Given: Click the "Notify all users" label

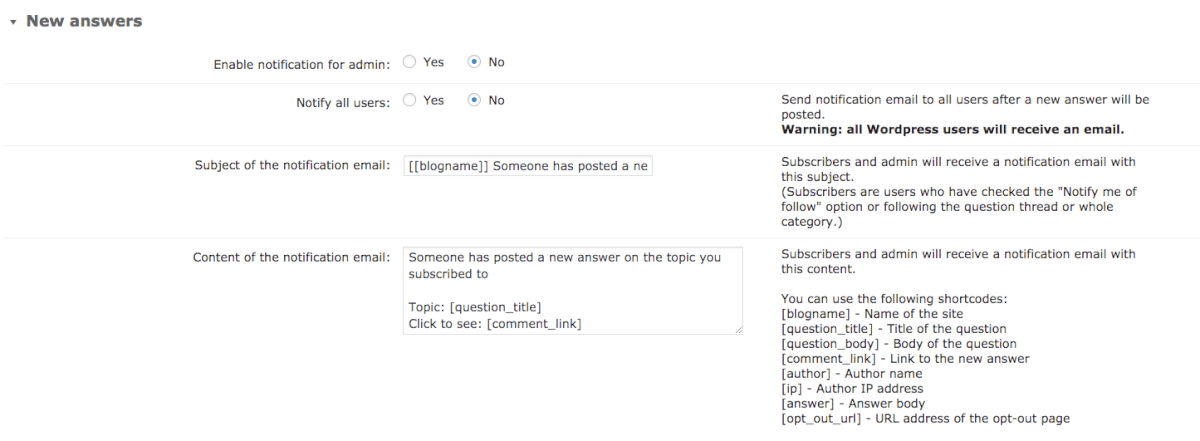Looking at the screenshot, I should click(343, 102).
